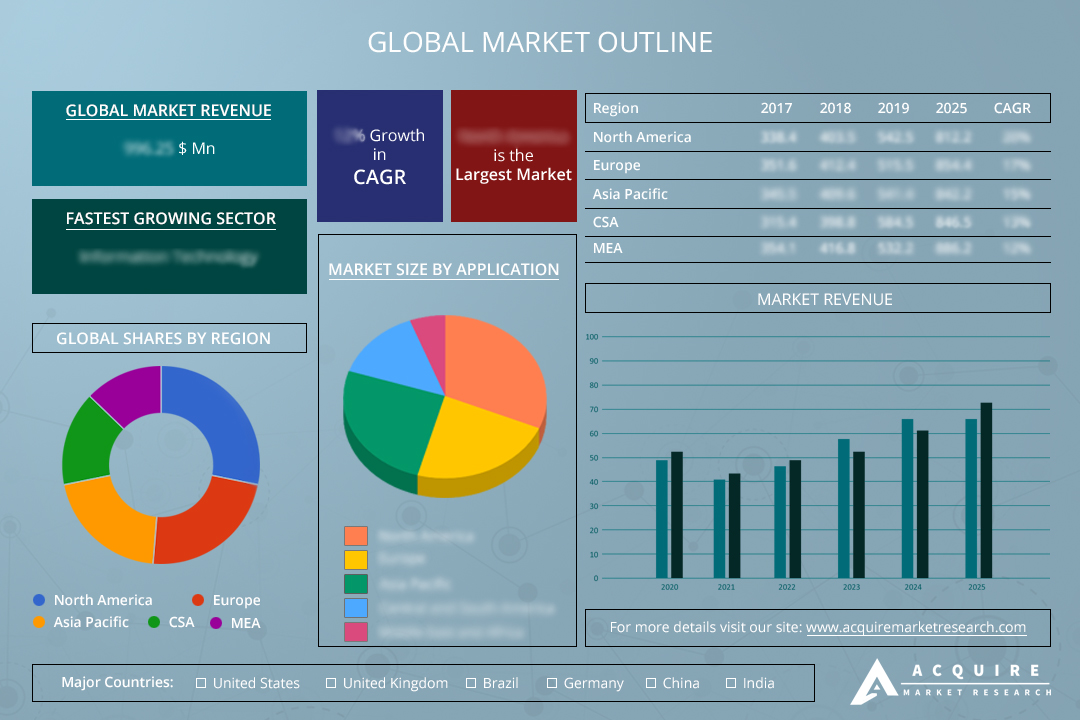The height and width of the screenshot is (720, 1080).
Task: Enable the Germany country checkbox
Action: pos(552,683)
